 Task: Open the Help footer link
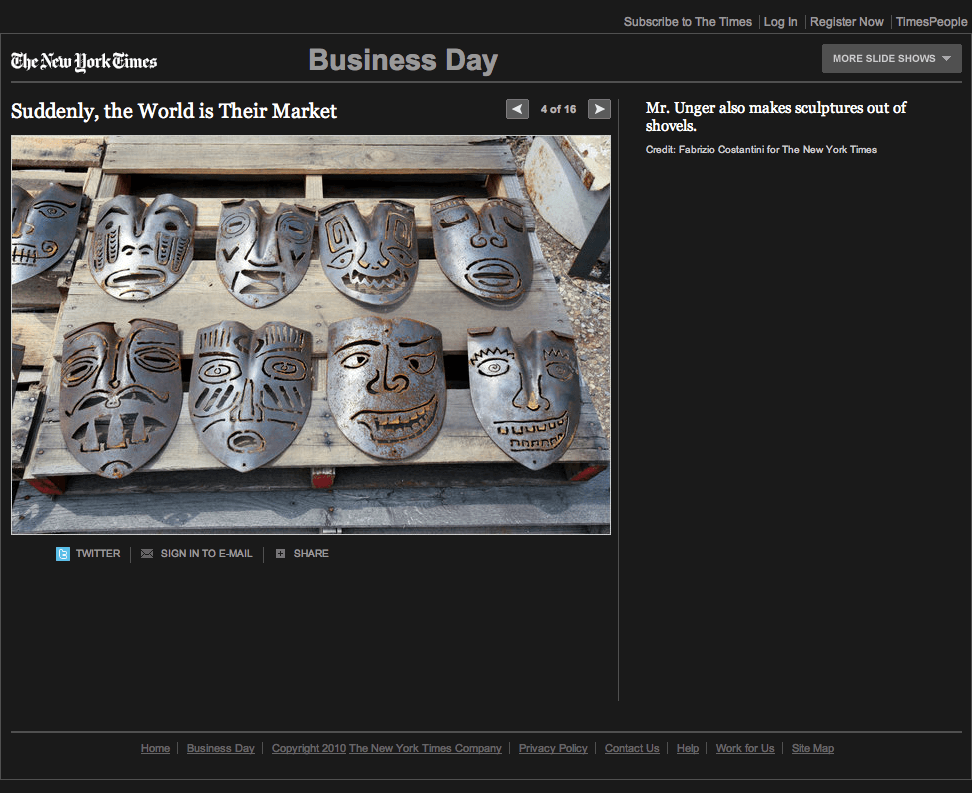[688, 748]
